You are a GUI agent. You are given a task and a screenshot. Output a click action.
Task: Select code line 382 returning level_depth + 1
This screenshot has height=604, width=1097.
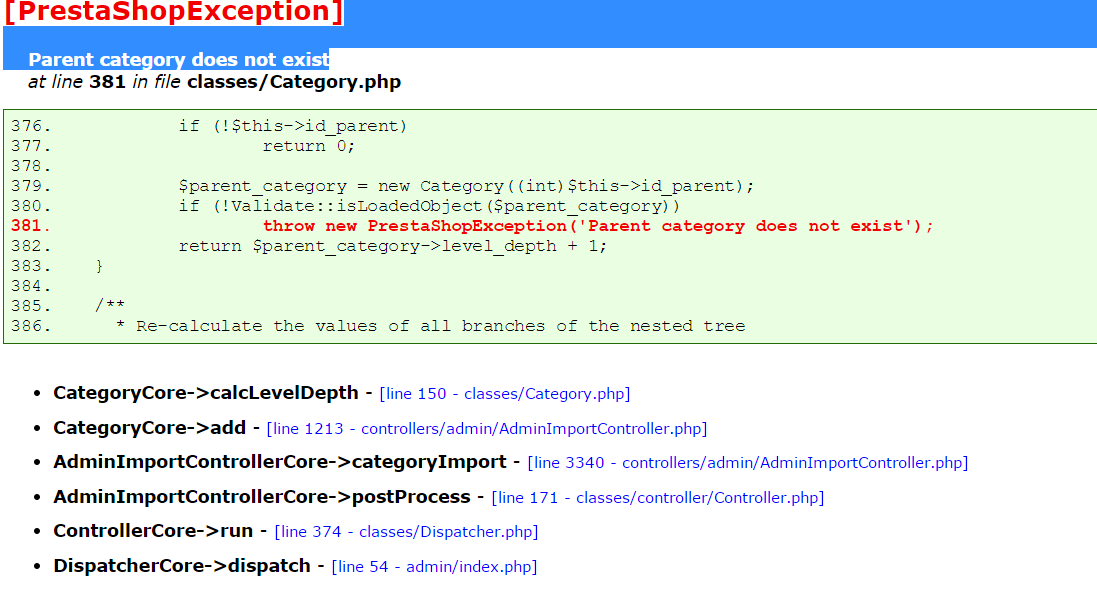392,246
